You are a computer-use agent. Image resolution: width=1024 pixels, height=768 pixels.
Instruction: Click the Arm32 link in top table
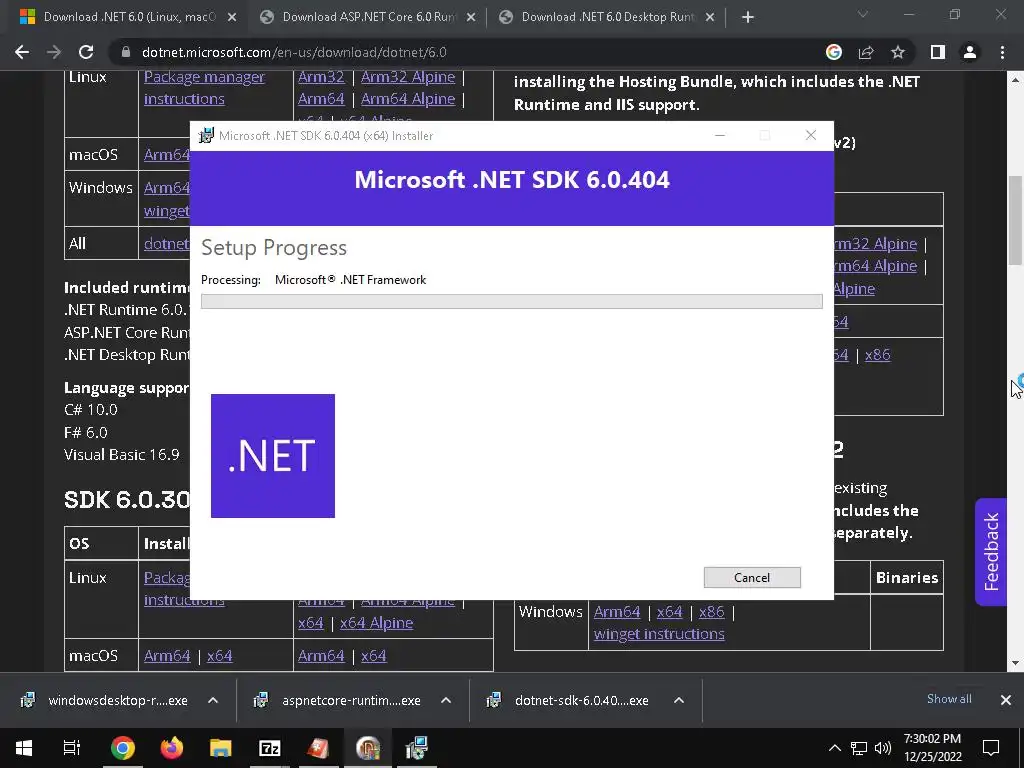tap(321, 76)
